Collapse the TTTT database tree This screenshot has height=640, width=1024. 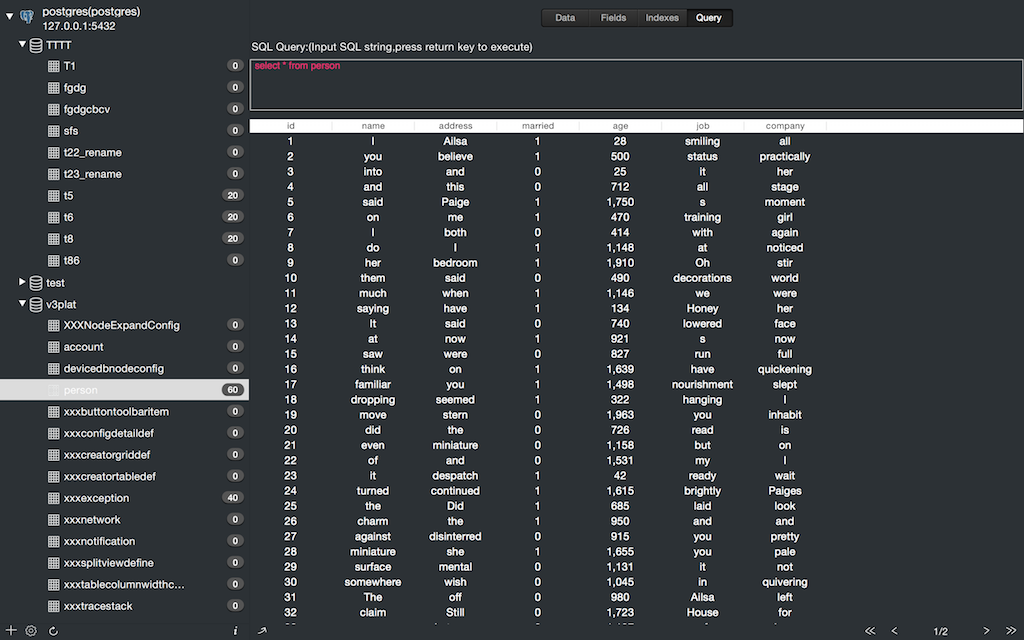tap(22, 45)
